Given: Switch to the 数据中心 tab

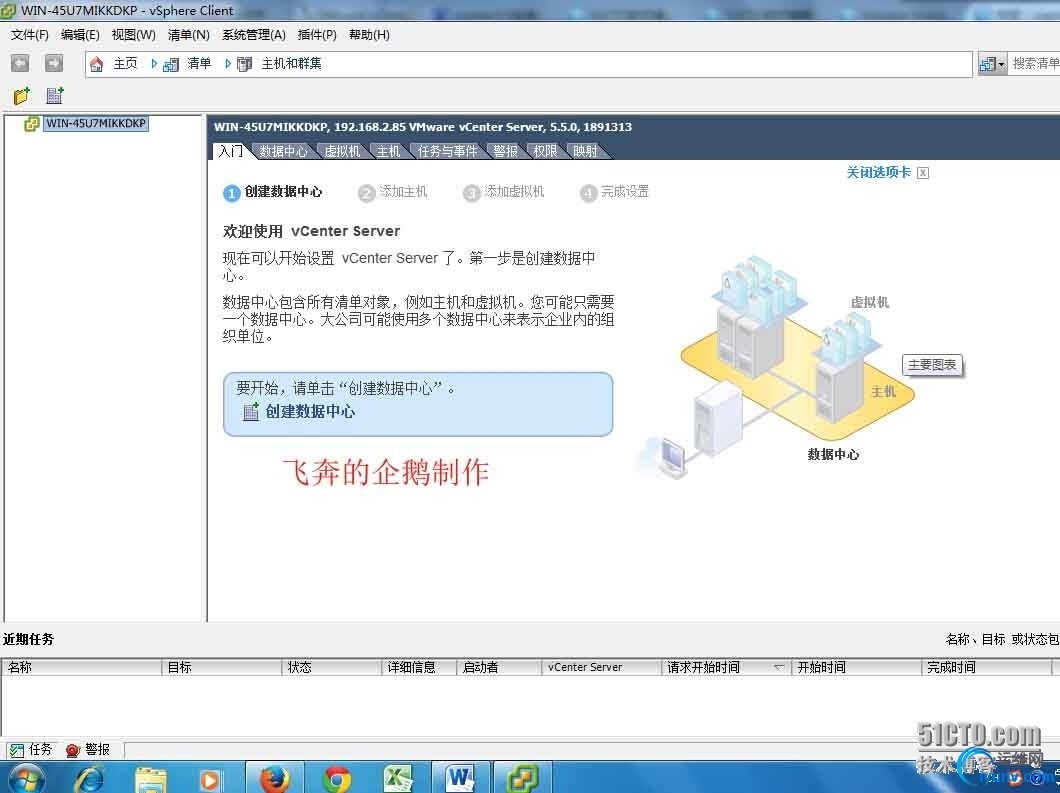Looking at the screenshot, I should coord(283,151).
